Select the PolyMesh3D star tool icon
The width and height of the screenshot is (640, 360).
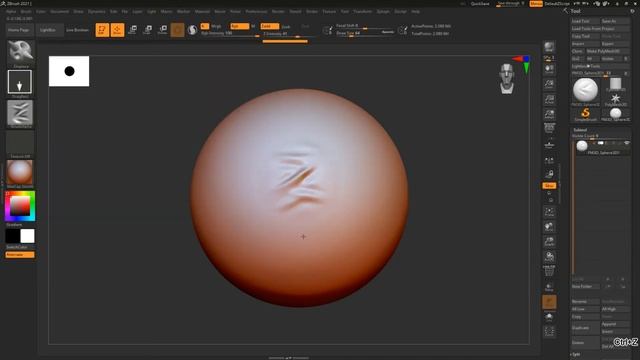(616, 99)
